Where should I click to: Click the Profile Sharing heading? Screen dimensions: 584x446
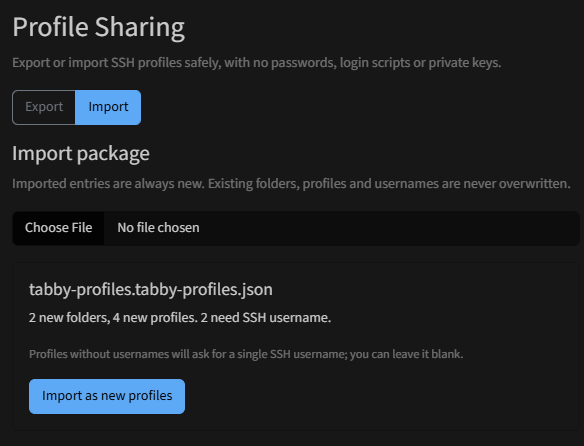click(x=99, y=27)
